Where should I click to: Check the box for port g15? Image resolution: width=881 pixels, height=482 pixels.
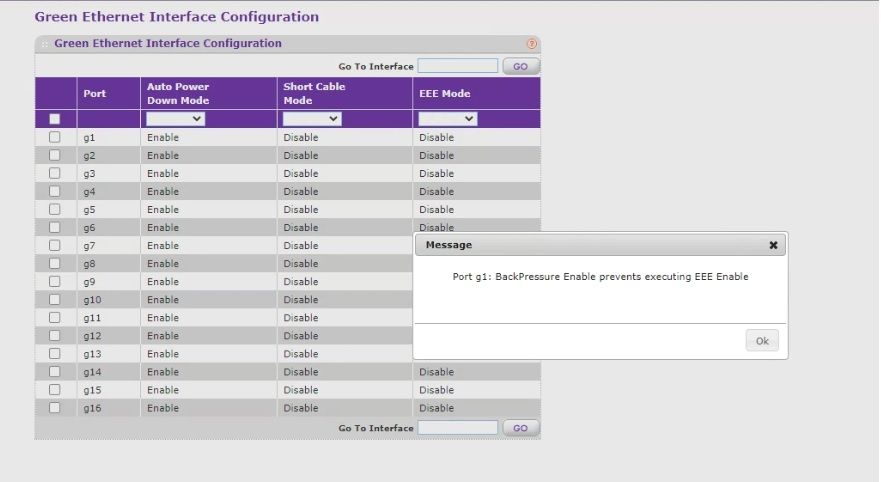click(x=55, y=389)
